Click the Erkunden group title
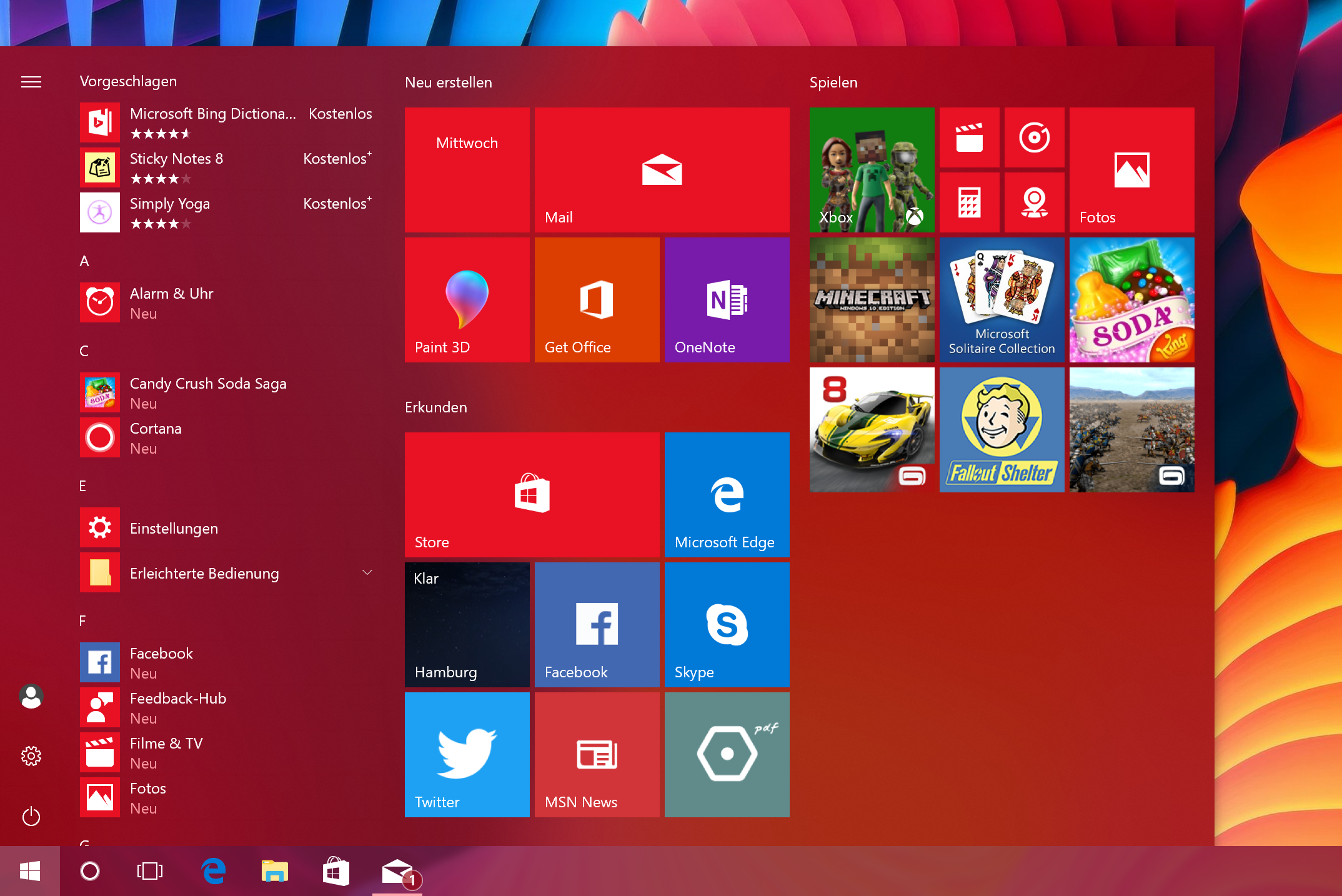Image resolution: width=1342 pixels, height=896 pixels. [x=436, y=407]
